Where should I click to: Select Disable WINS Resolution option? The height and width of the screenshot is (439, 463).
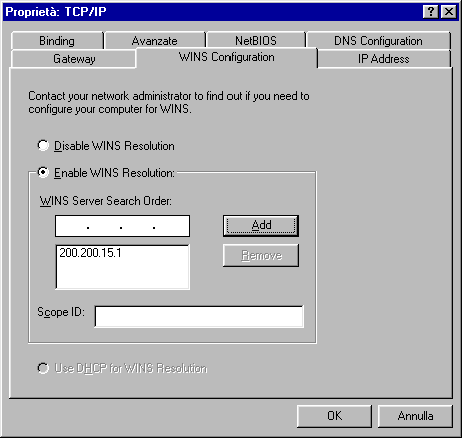[x=43, y=146]
